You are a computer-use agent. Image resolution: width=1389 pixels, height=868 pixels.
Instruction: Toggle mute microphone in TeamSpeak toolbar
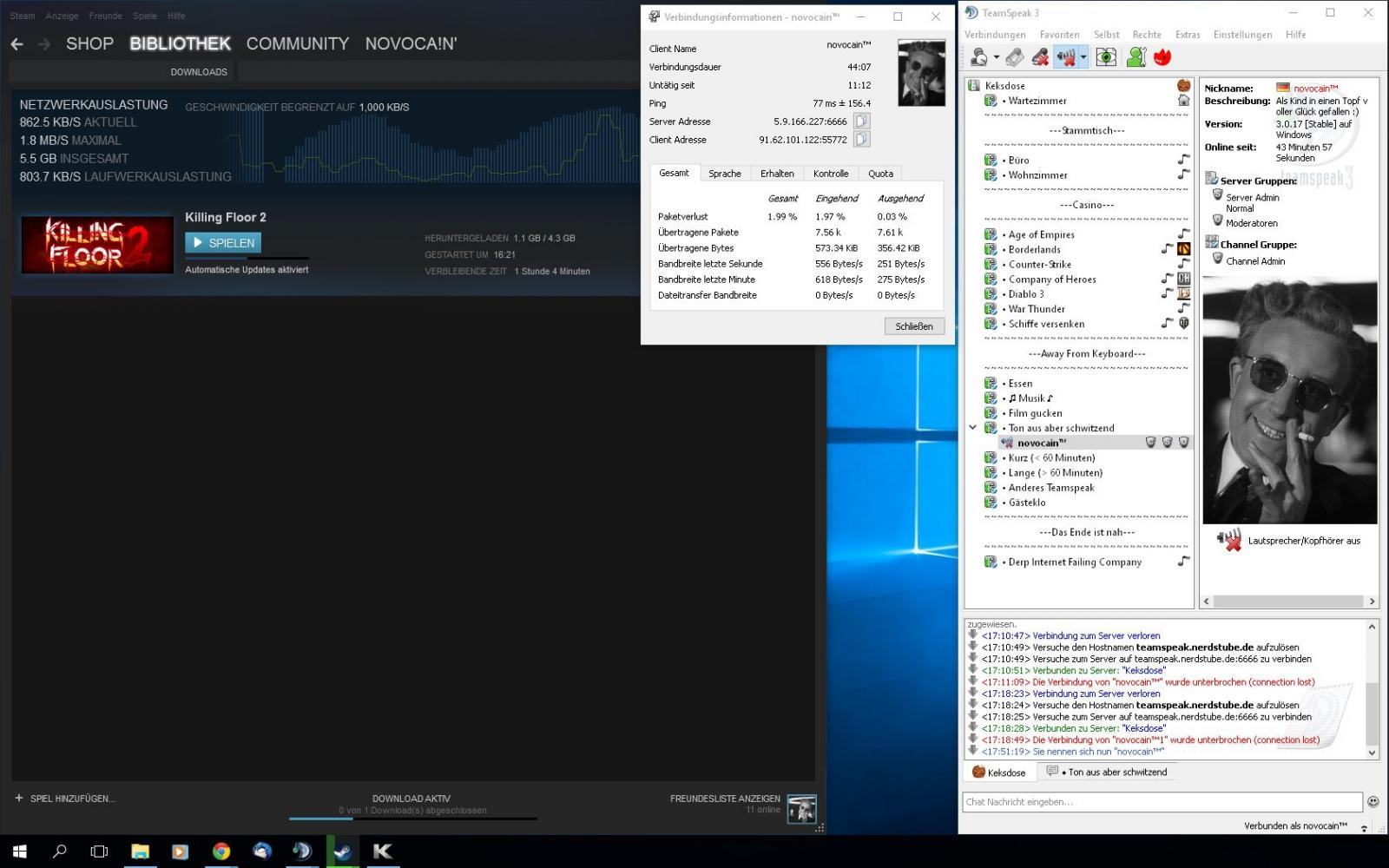[x=1039, y=57]
